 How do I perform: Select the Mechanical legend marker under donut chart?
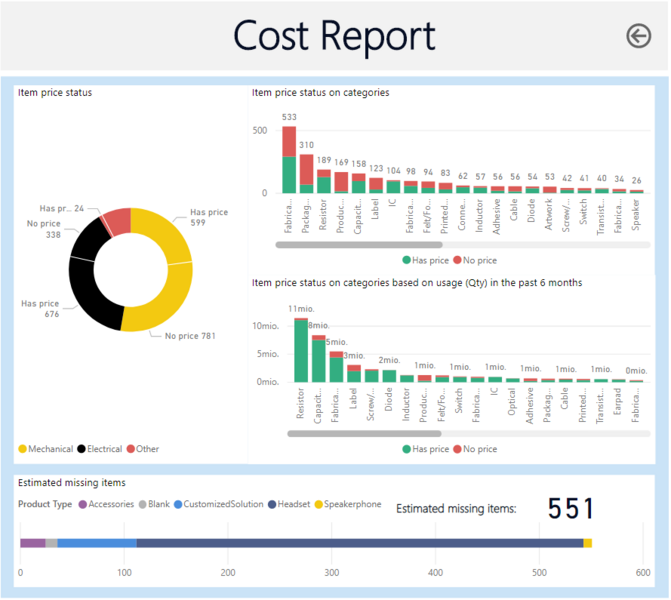pos(22,449)
